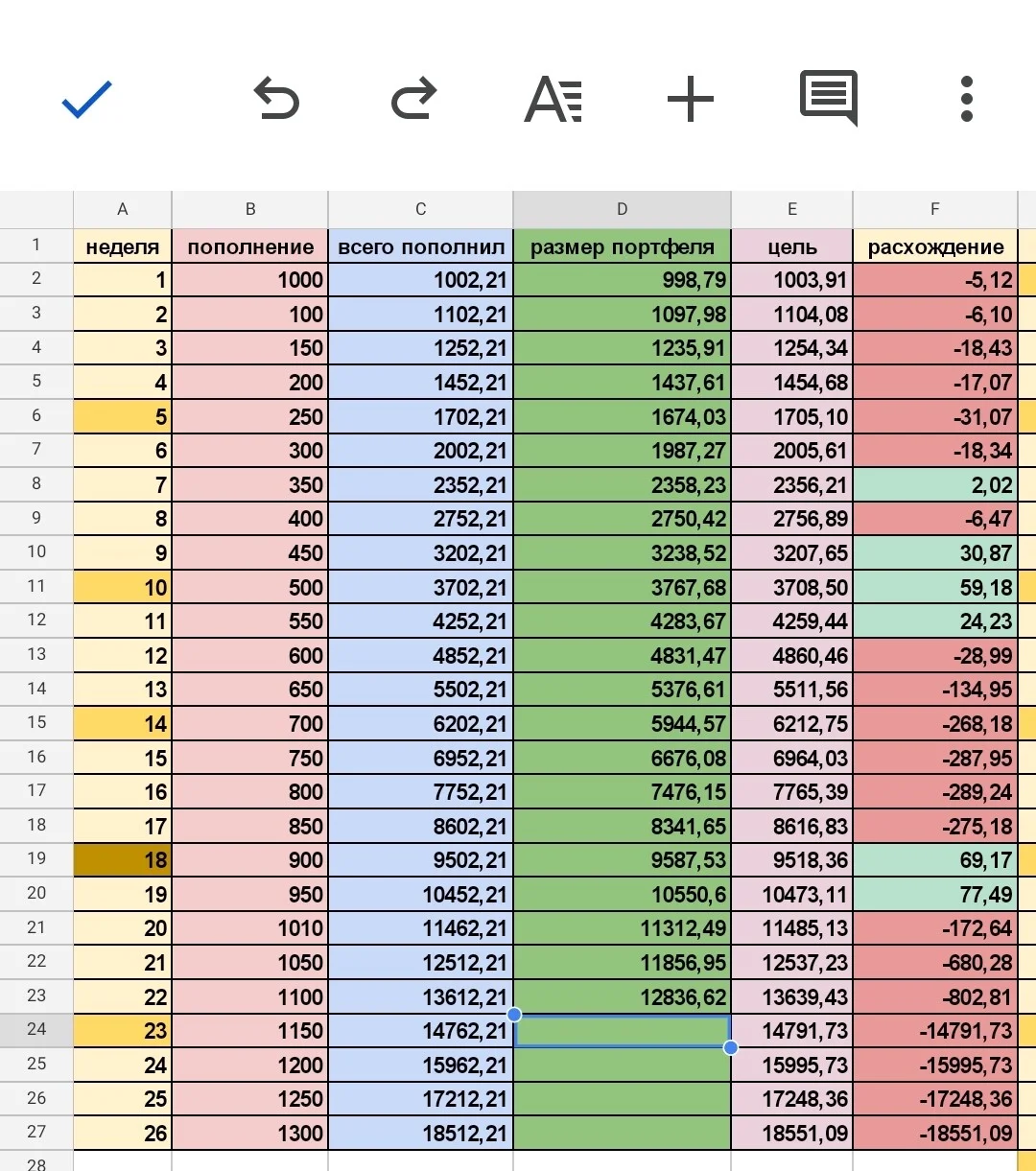Tap the blue checkmark confirm icon

(87, 100)
